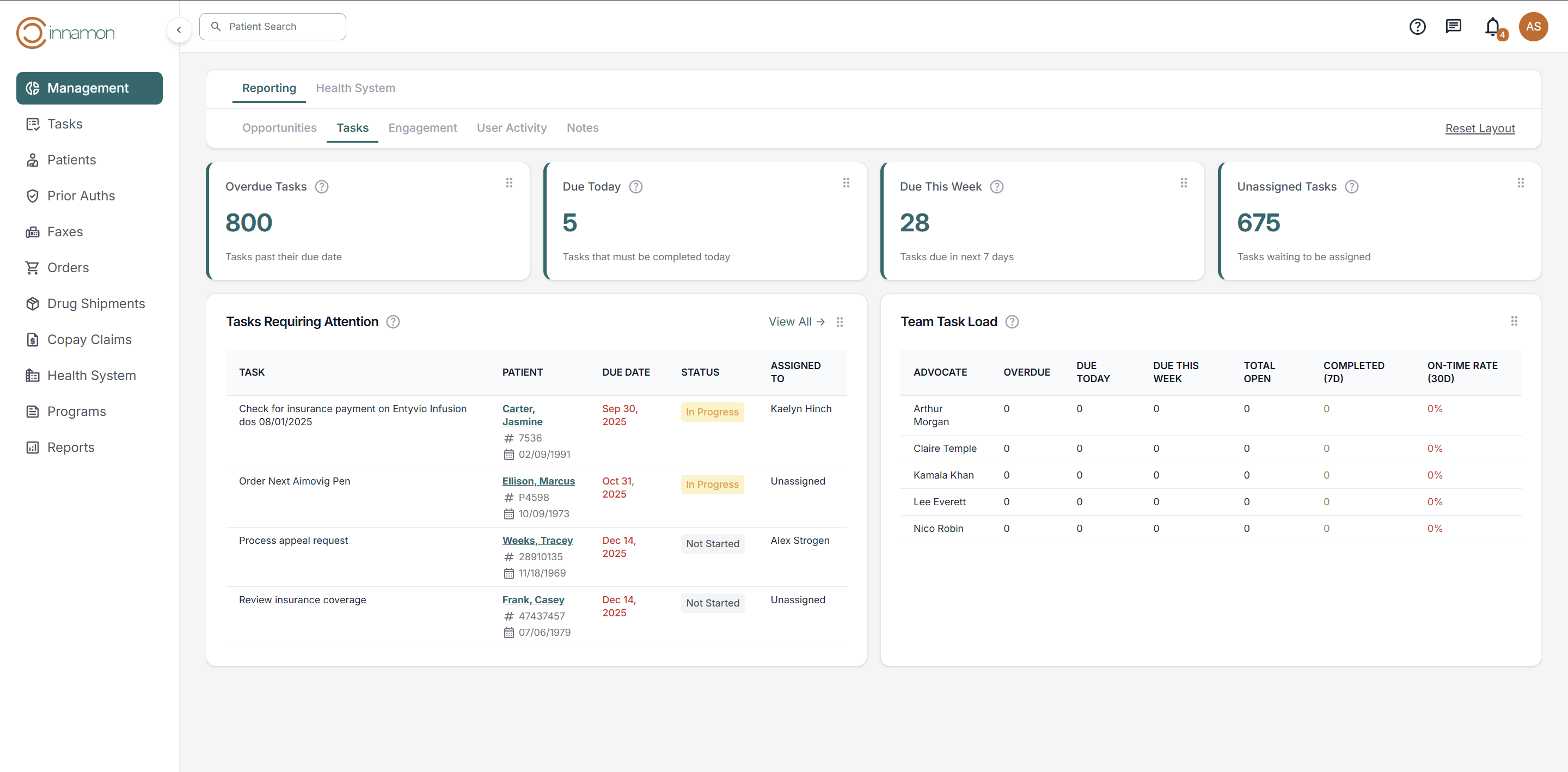Go to Faxes in sidebar

point(65,232)
